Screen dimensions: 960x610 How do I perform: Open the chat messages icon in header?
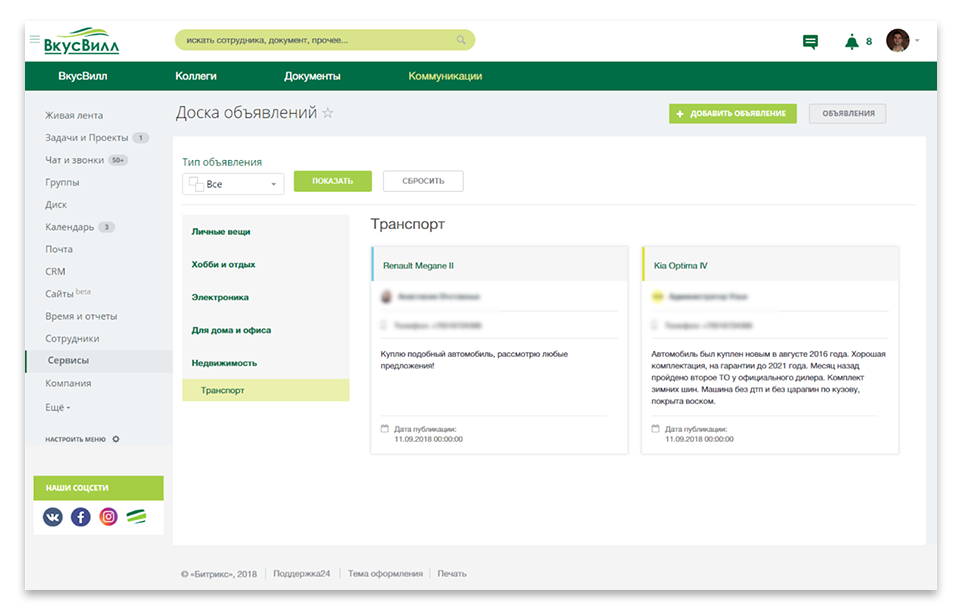click(810, 42)
